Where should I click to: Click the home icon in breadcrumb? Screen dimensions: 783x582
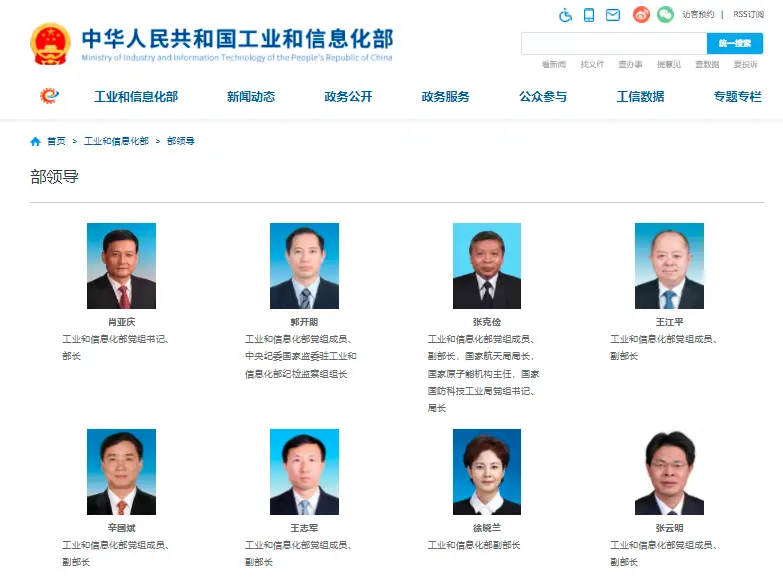click(35, 141)
